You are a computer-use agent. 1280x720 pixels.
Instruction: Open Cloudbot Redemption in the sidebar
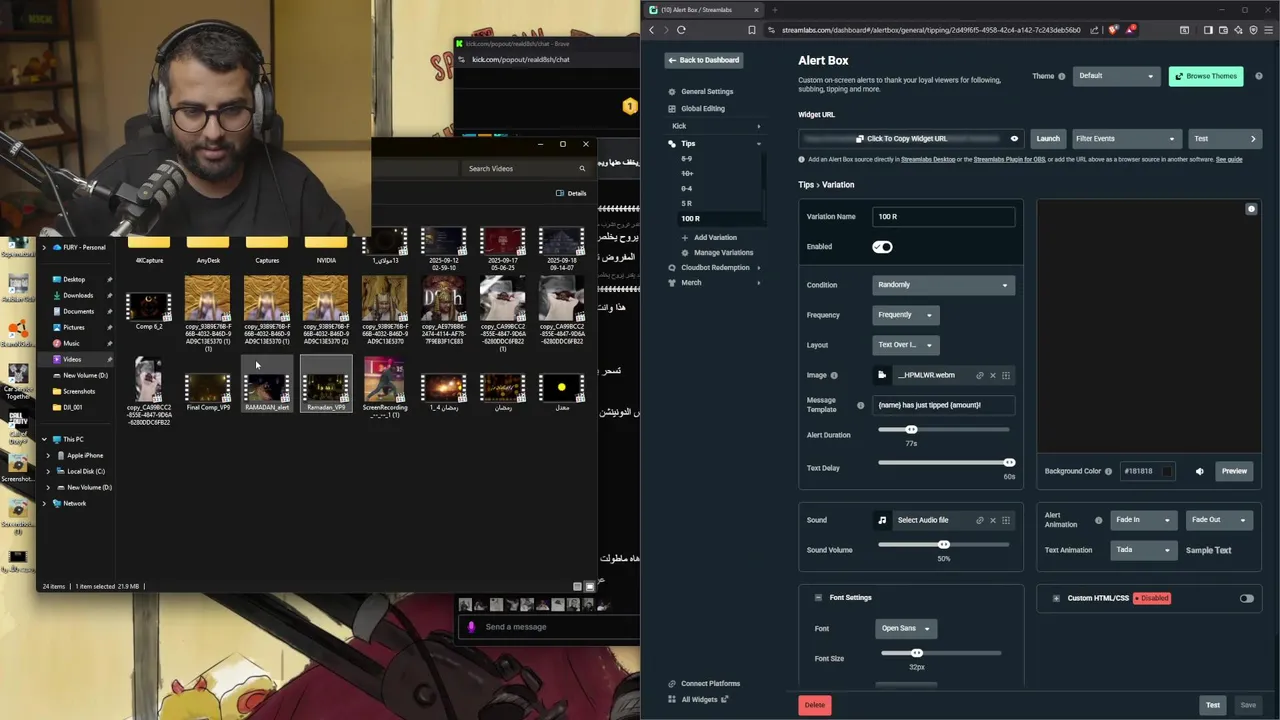(715, 268)
